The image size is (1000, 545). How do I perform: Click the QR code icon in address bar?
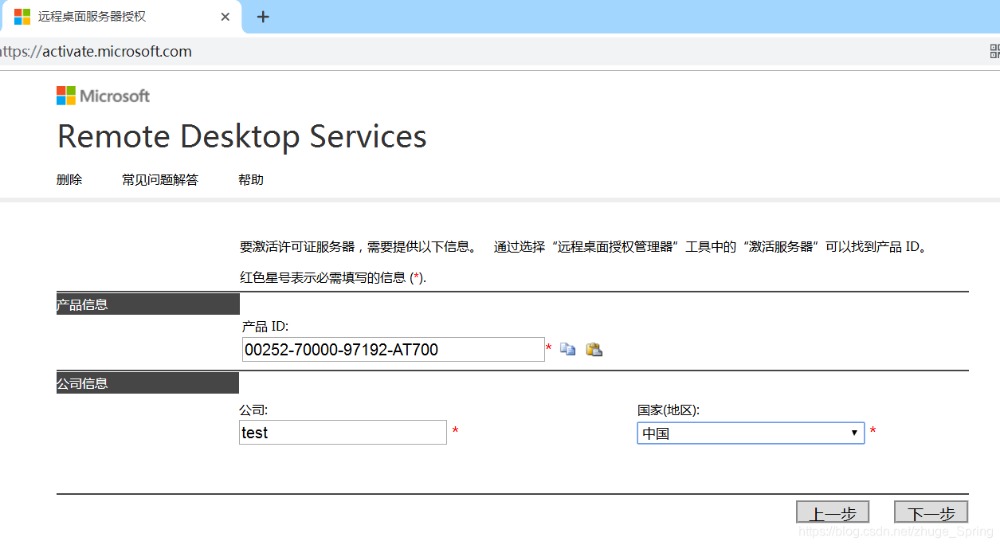pyautogui.click(x=993, y=52)
